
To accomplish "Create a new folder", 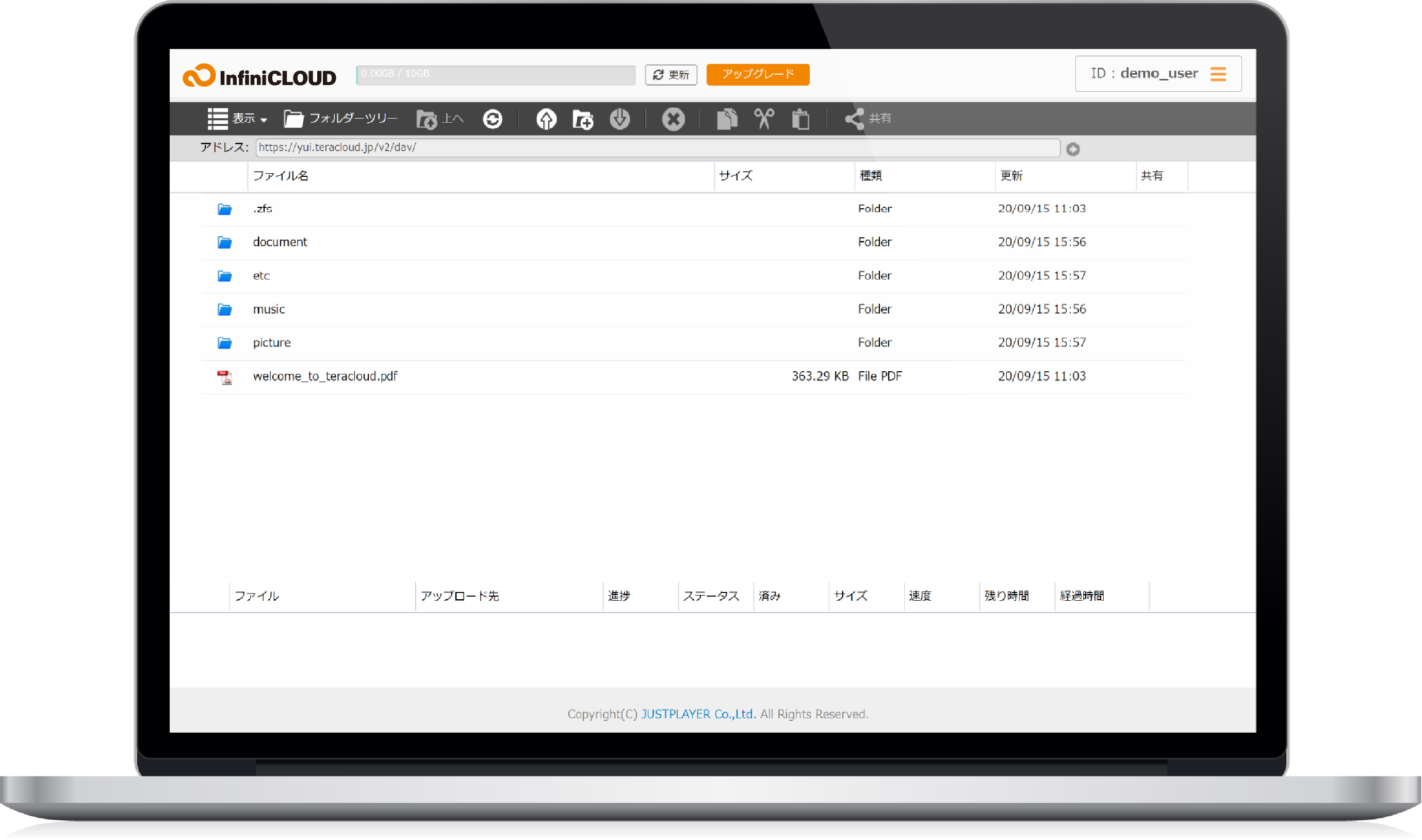I will (x=583, y=120).
